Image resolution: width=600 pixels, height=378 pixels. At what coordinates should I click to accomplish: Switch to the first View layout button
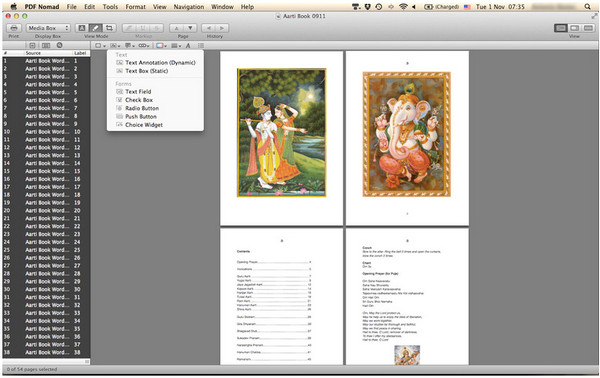561,28
